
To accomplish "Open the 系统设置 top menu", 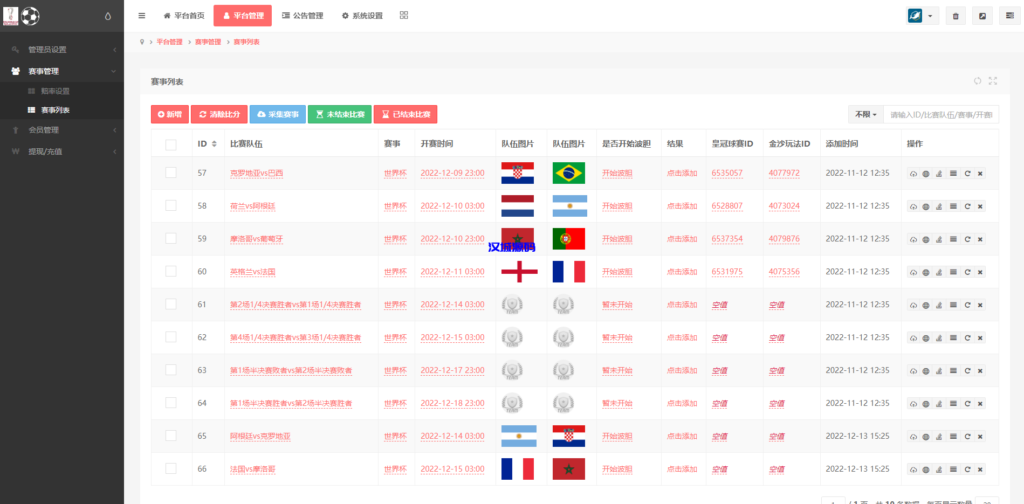I will [362, 16].
